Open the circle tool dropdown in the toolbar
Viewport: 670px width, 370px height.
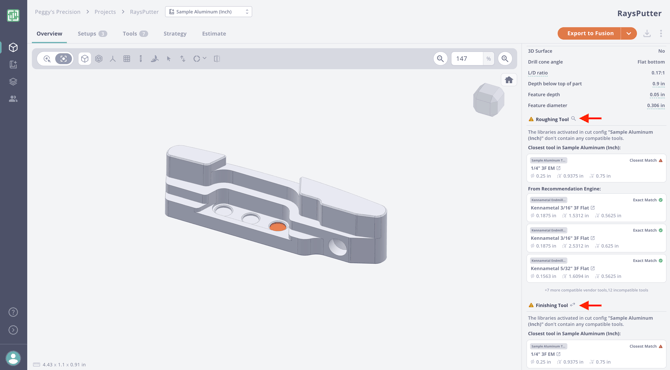200,59
